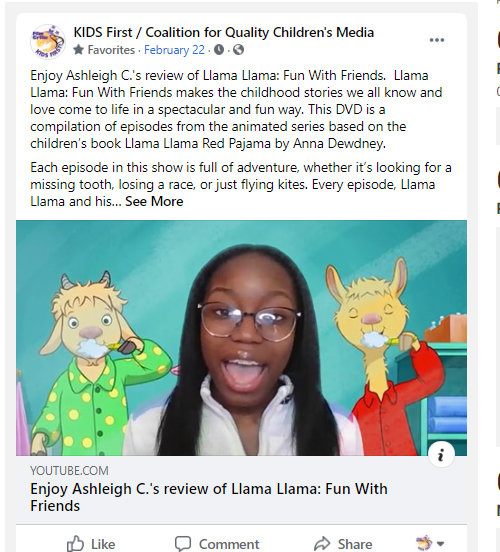
Task: Click the Share button label
Action: click(355, 544)
